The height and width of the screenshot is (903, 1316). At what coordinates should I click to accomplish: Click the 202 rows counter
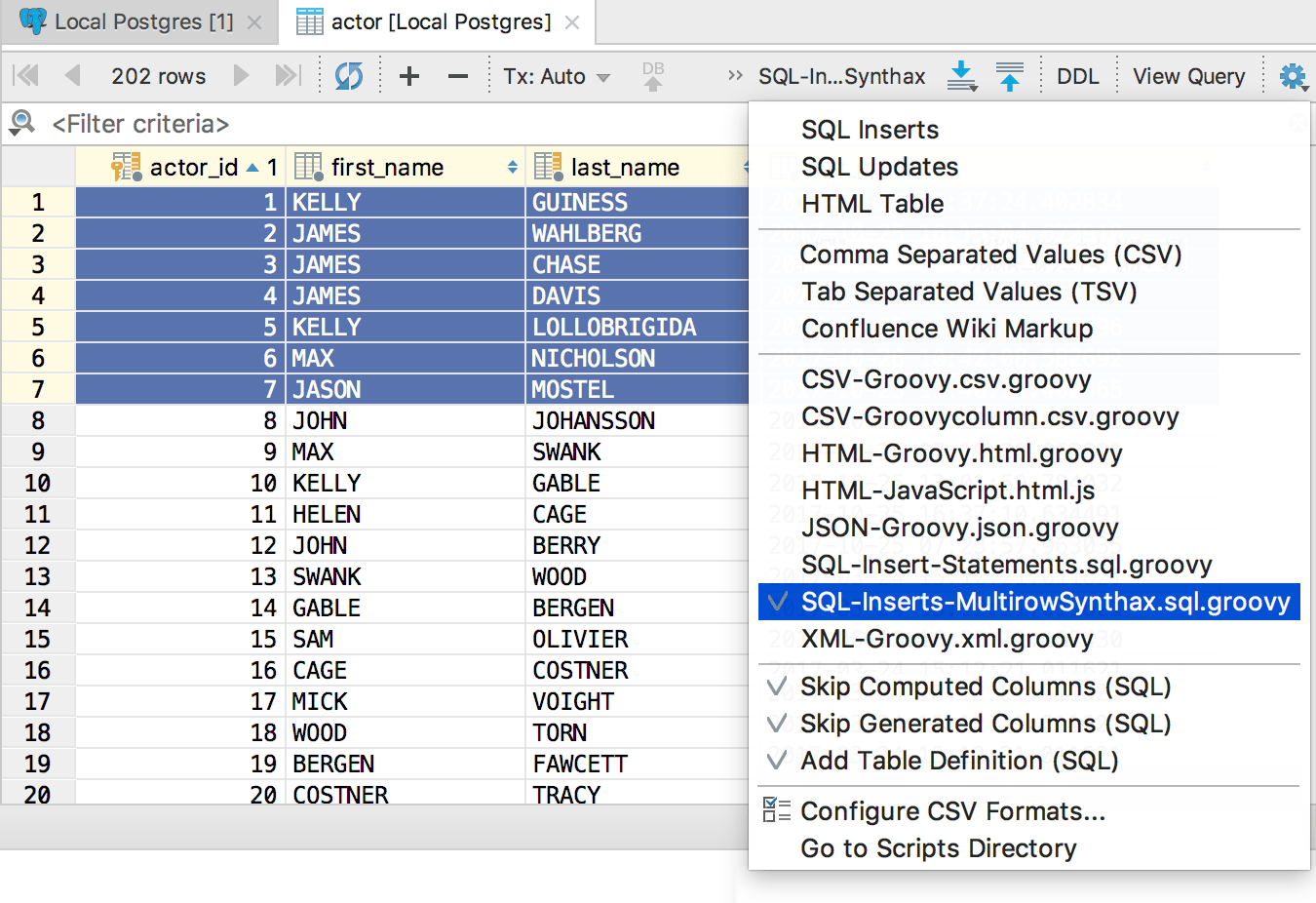click(158, 76)
